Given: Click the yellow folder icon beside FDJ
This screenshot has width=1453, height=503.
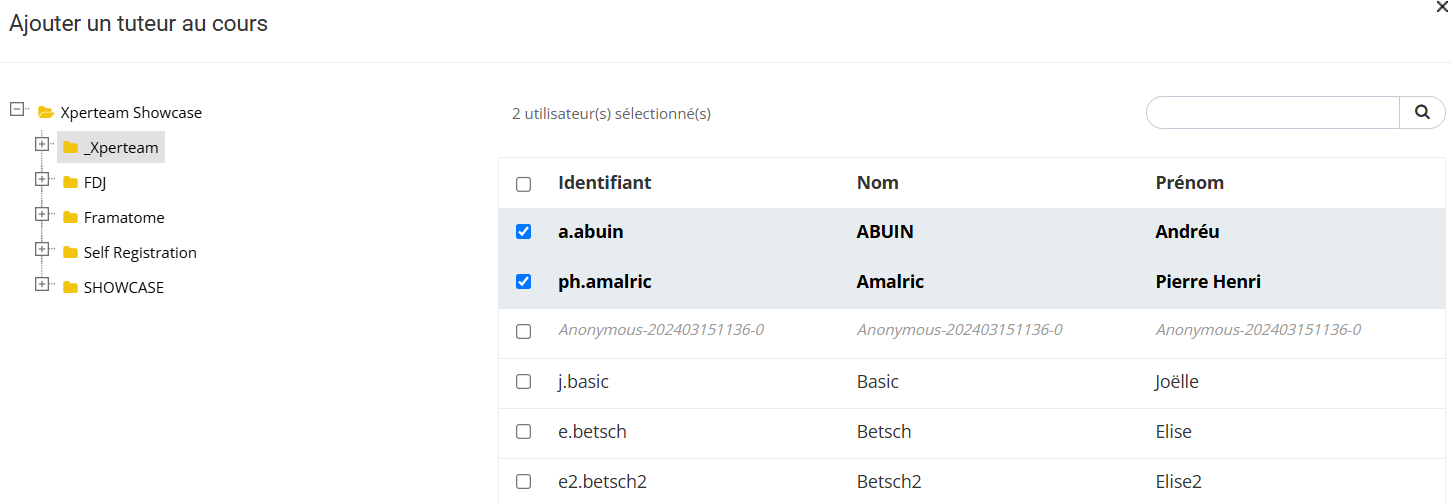Looking at the screenshot, I should (70, 183).
